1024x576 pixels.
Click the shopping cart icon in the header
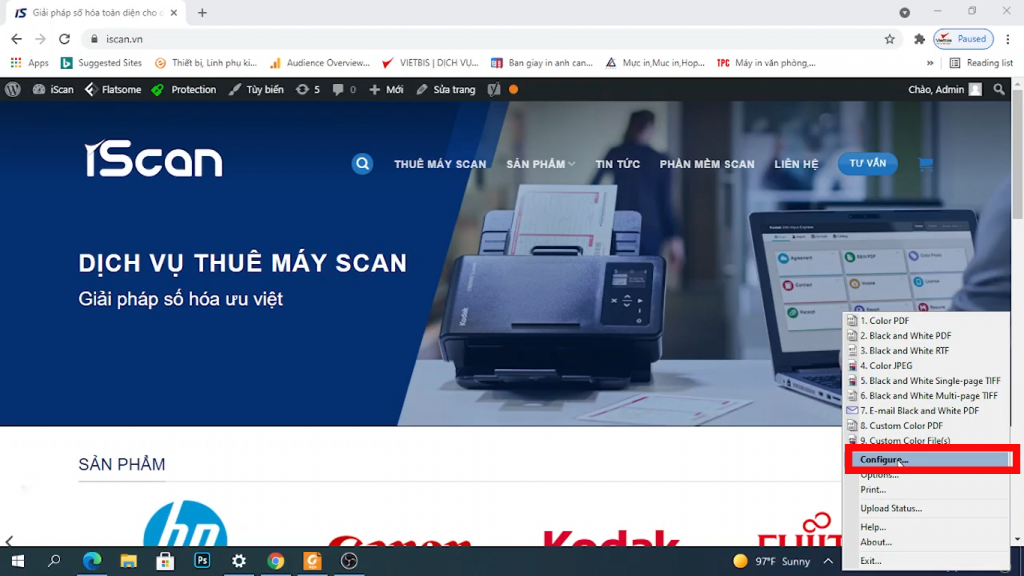click(x=925, y=163)
